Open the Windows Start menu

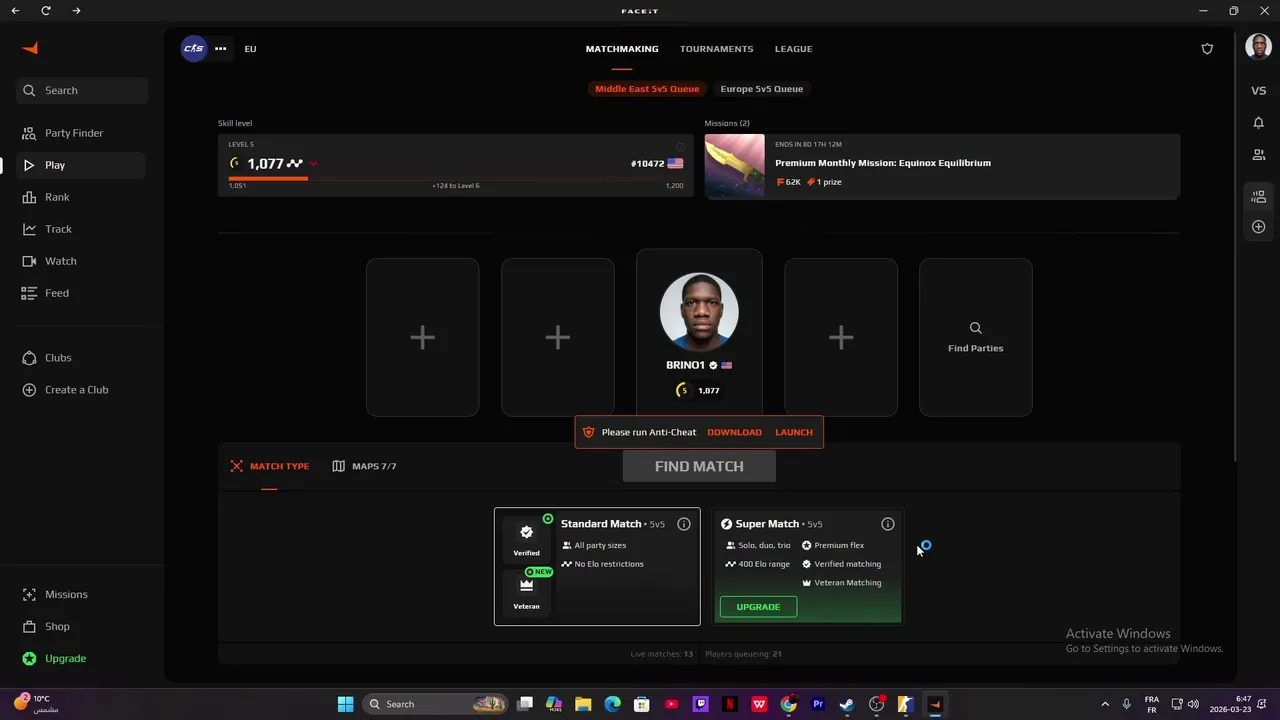345,704
